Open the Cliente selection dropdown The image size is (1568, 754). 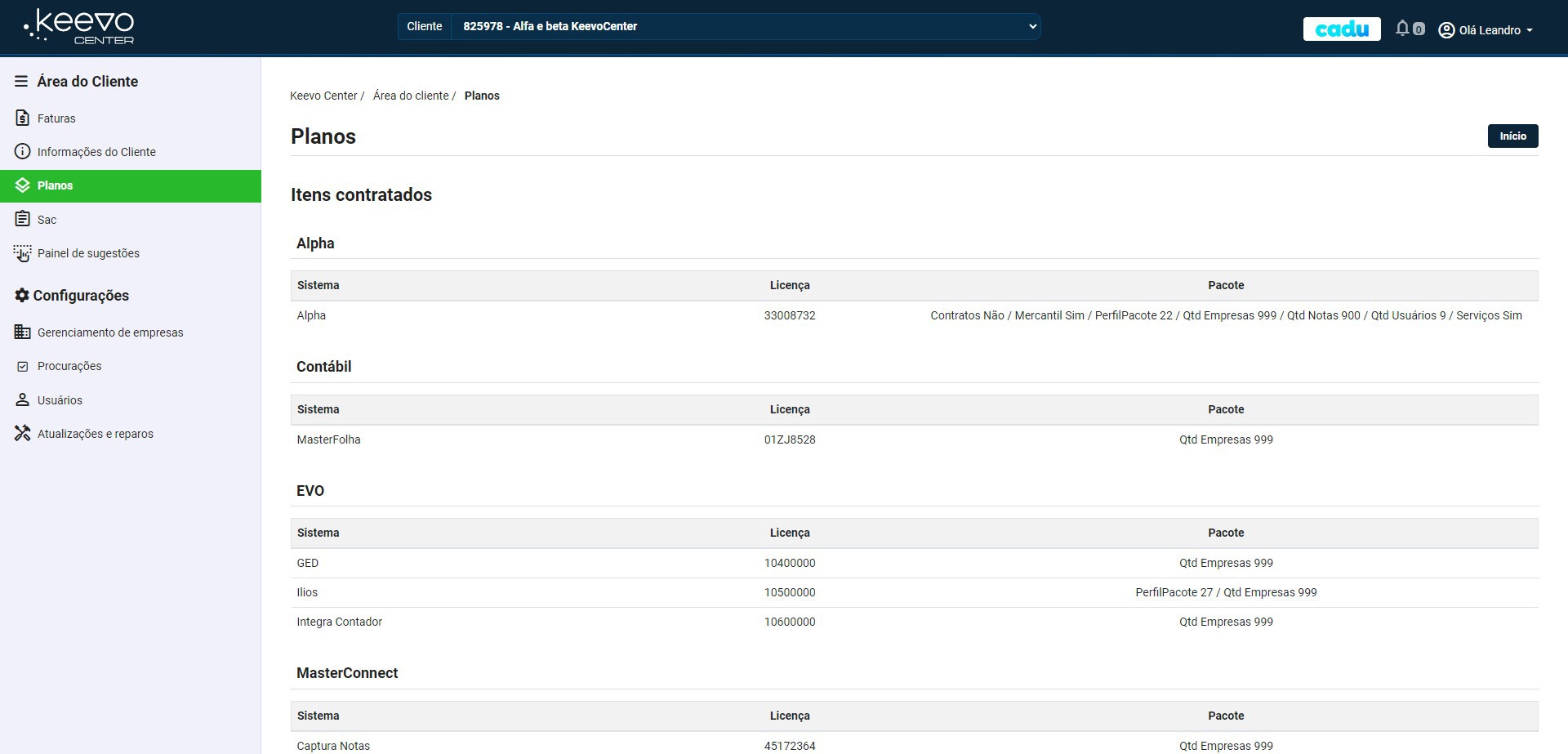[x=746, y=26]
